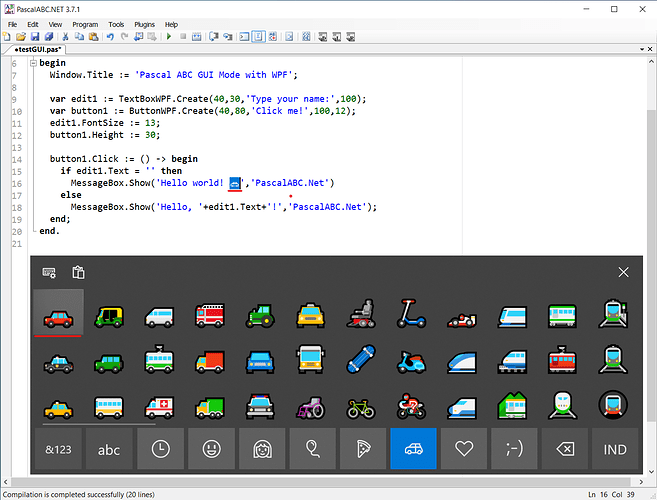Close the testGUI.pas document tab
Image resolution: width=657 pixels, height=500 pixels.
coord(650,49)
